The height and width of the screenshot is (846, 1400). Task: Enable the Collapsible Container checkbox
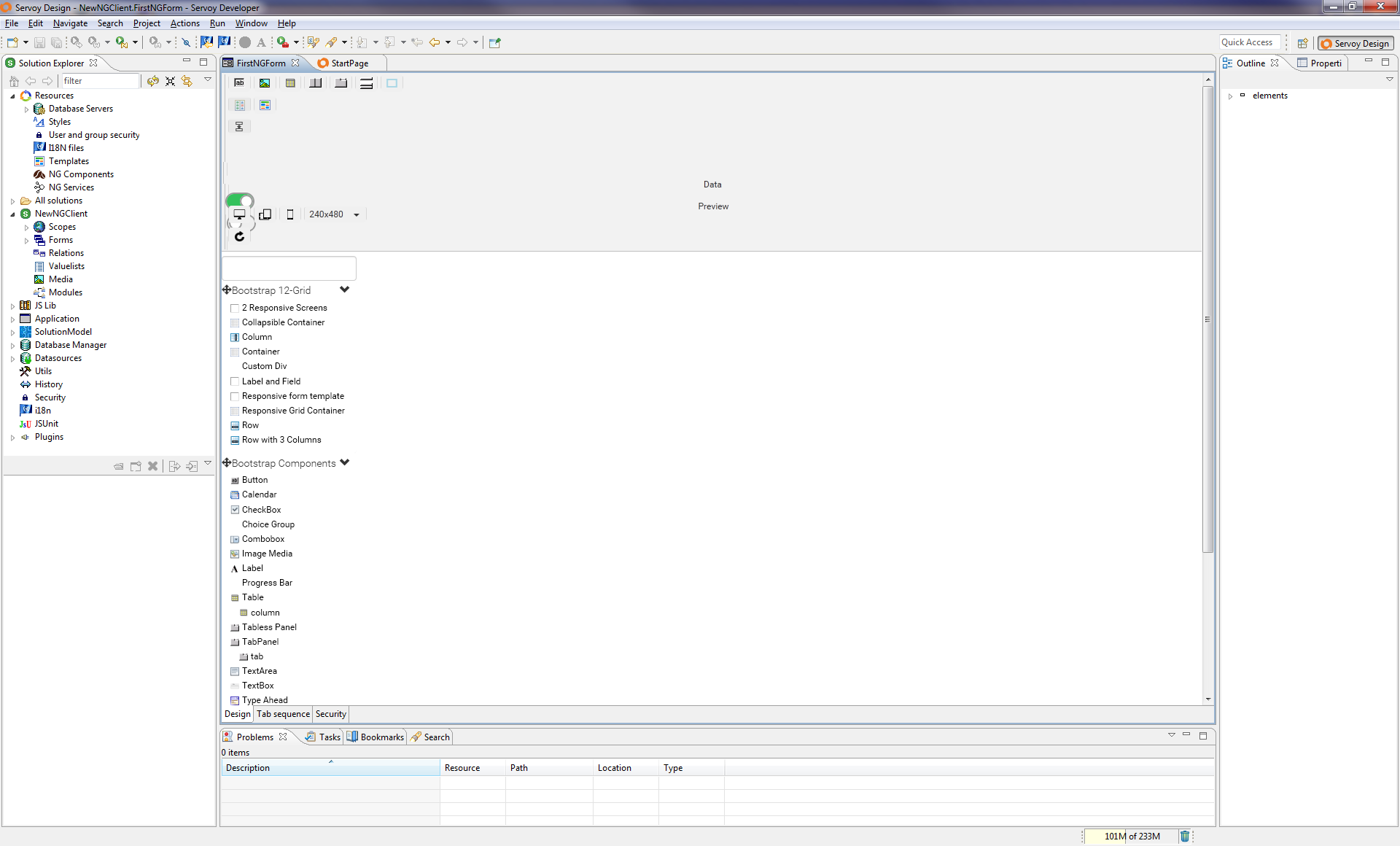click(x=235, y=322)
